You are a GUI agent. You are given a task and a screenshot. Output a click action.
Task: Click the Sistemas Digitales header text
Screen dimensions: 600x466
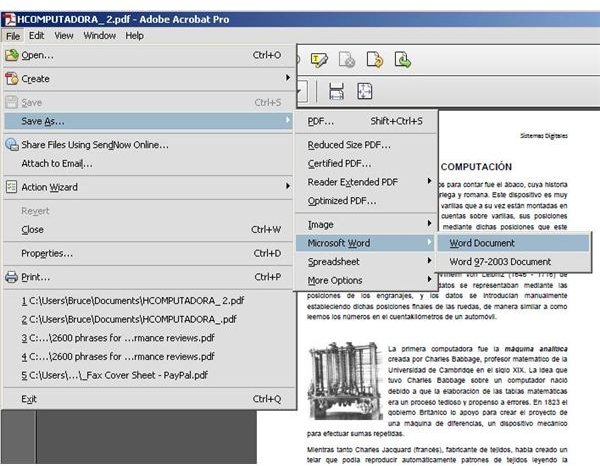[544, 135]
